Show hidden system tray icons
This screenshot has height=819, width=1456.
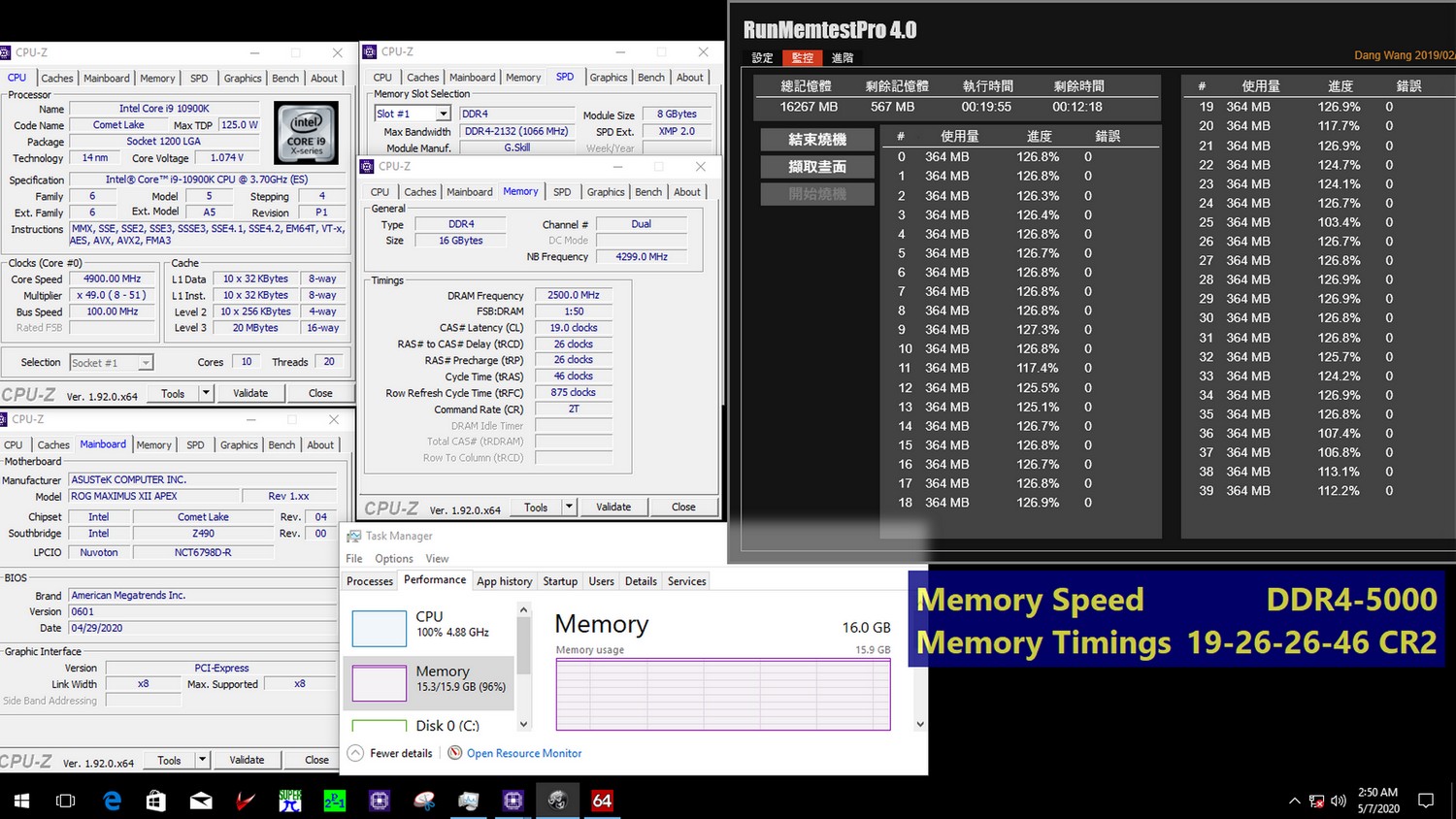click(x=1294, y=802)
